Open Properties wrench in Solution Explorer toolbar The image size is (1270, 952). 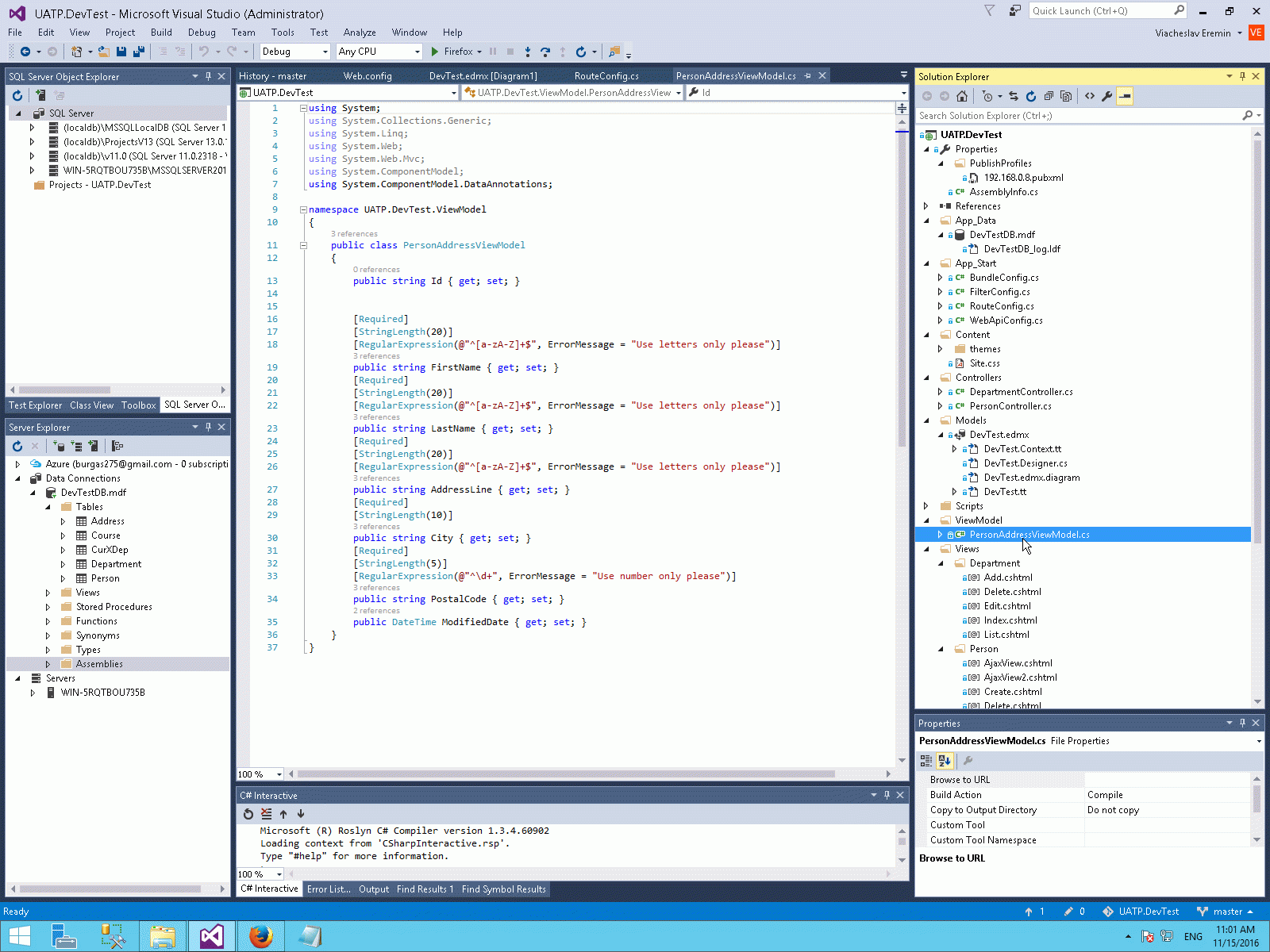[1106, 96]
